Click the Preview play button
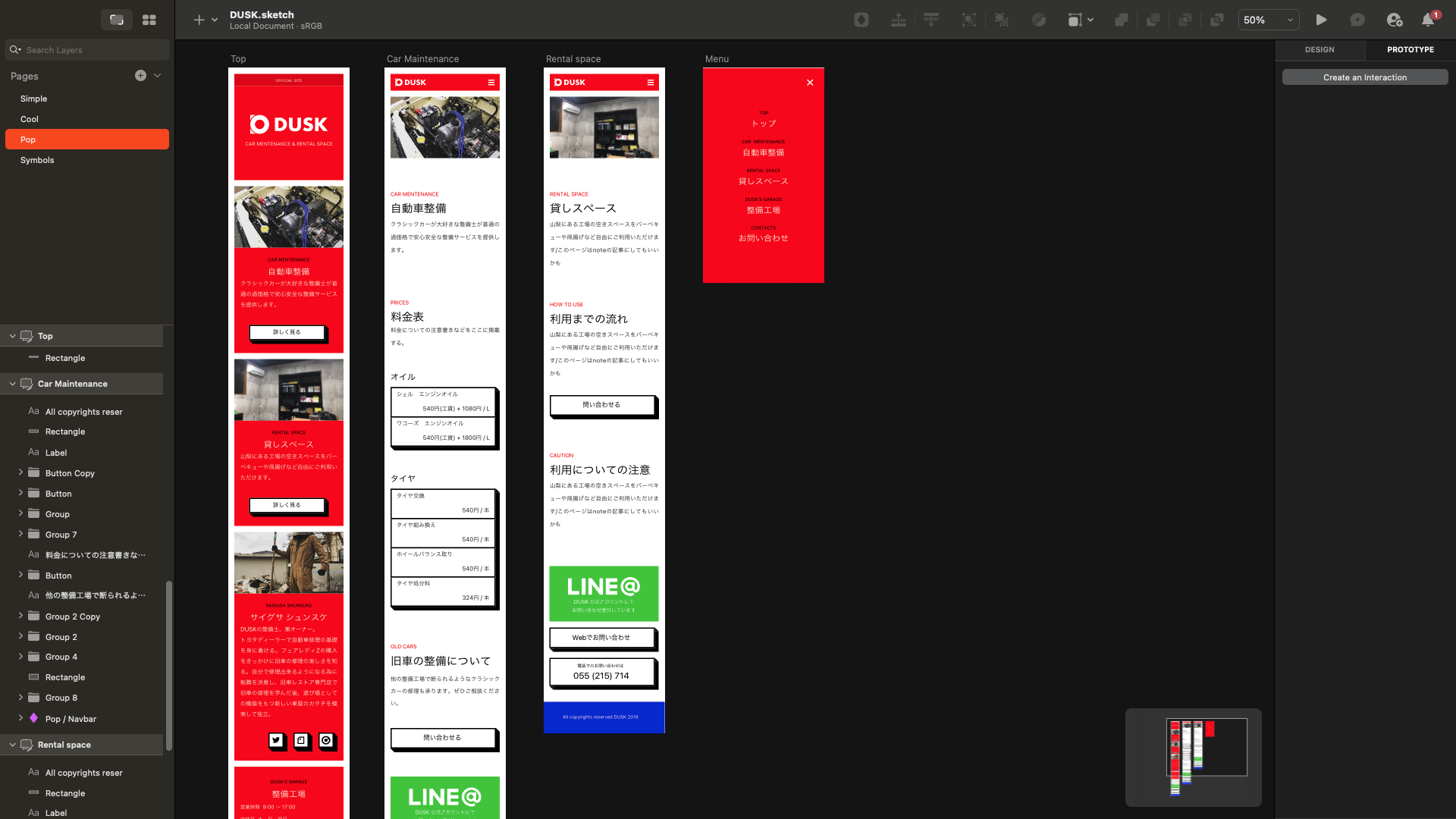The width and height of the screenshot is (1456, 819). [x=1321, y=20]
